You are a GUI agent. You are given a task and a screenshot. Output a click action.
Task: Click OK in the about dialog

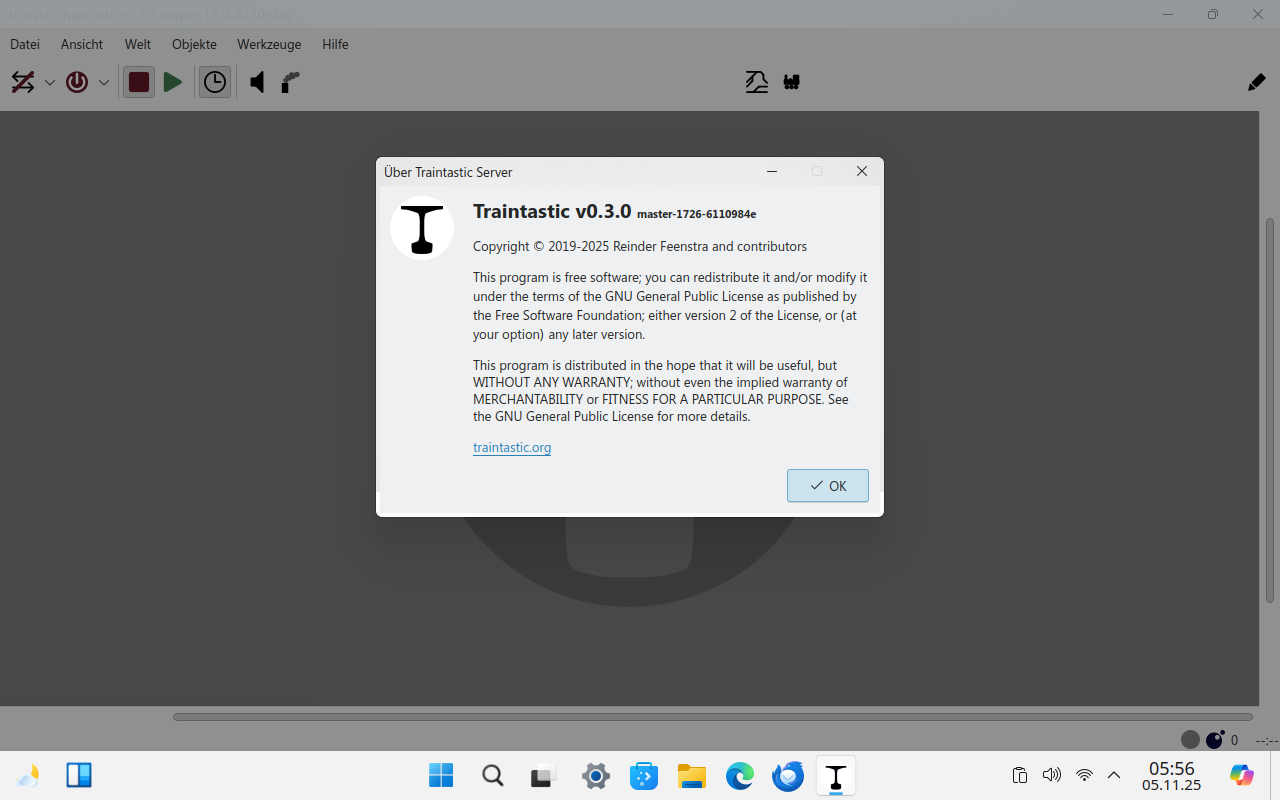tap(827, 486)
